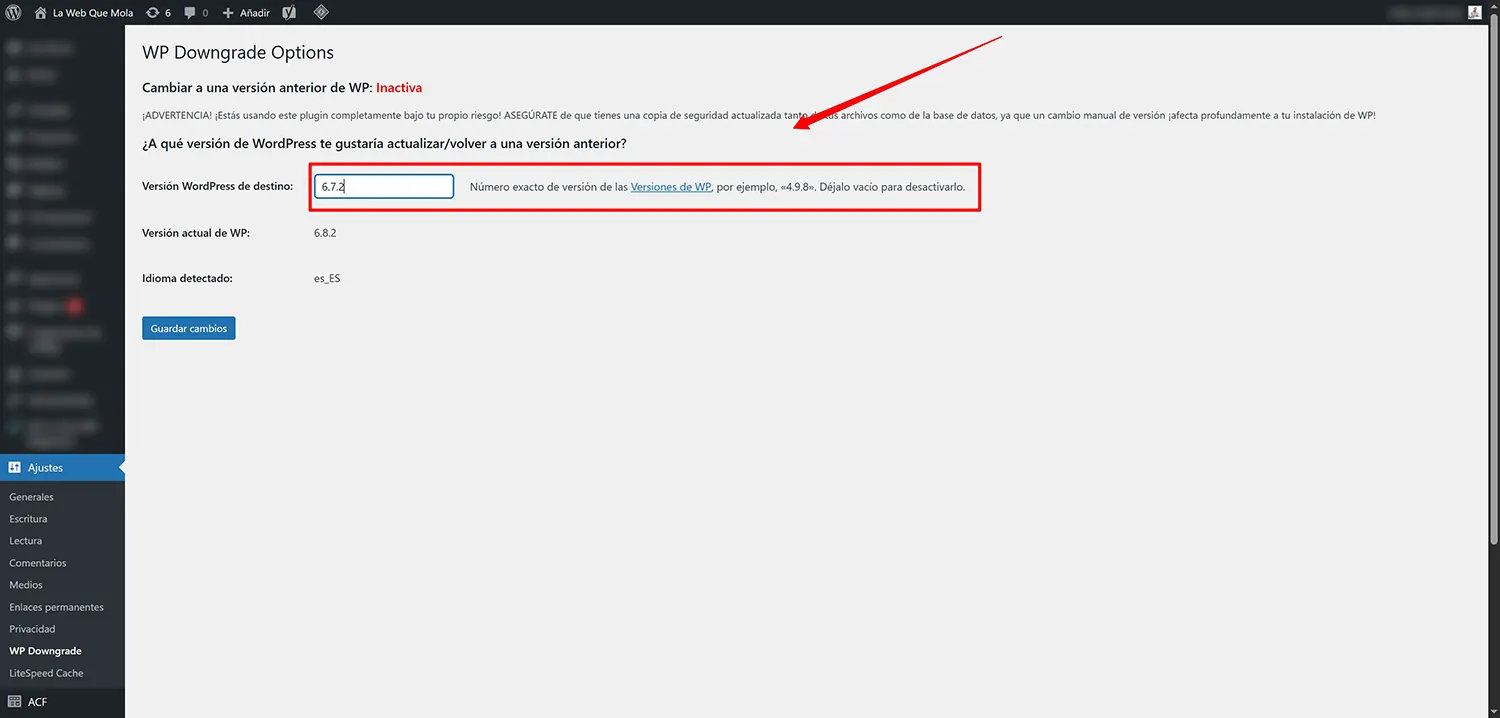Open the Comentarios settings page
Screen dimensions: 1500x718
[x=38, y=562]
